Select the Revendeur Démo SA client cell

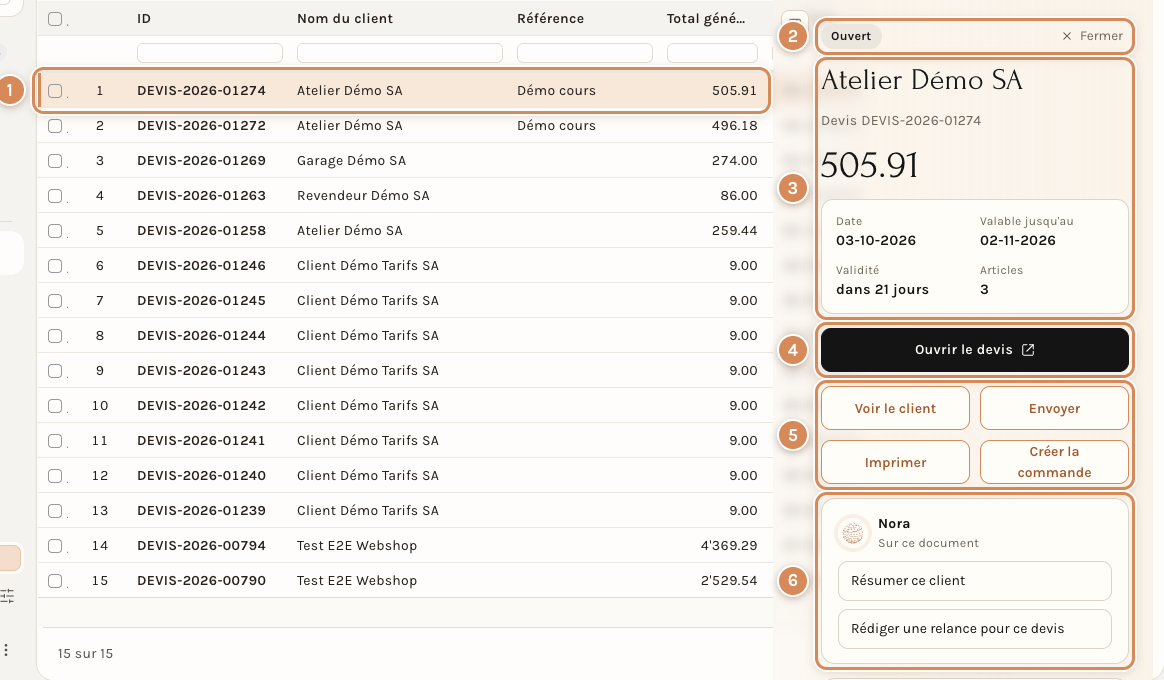tap(363, 196)
